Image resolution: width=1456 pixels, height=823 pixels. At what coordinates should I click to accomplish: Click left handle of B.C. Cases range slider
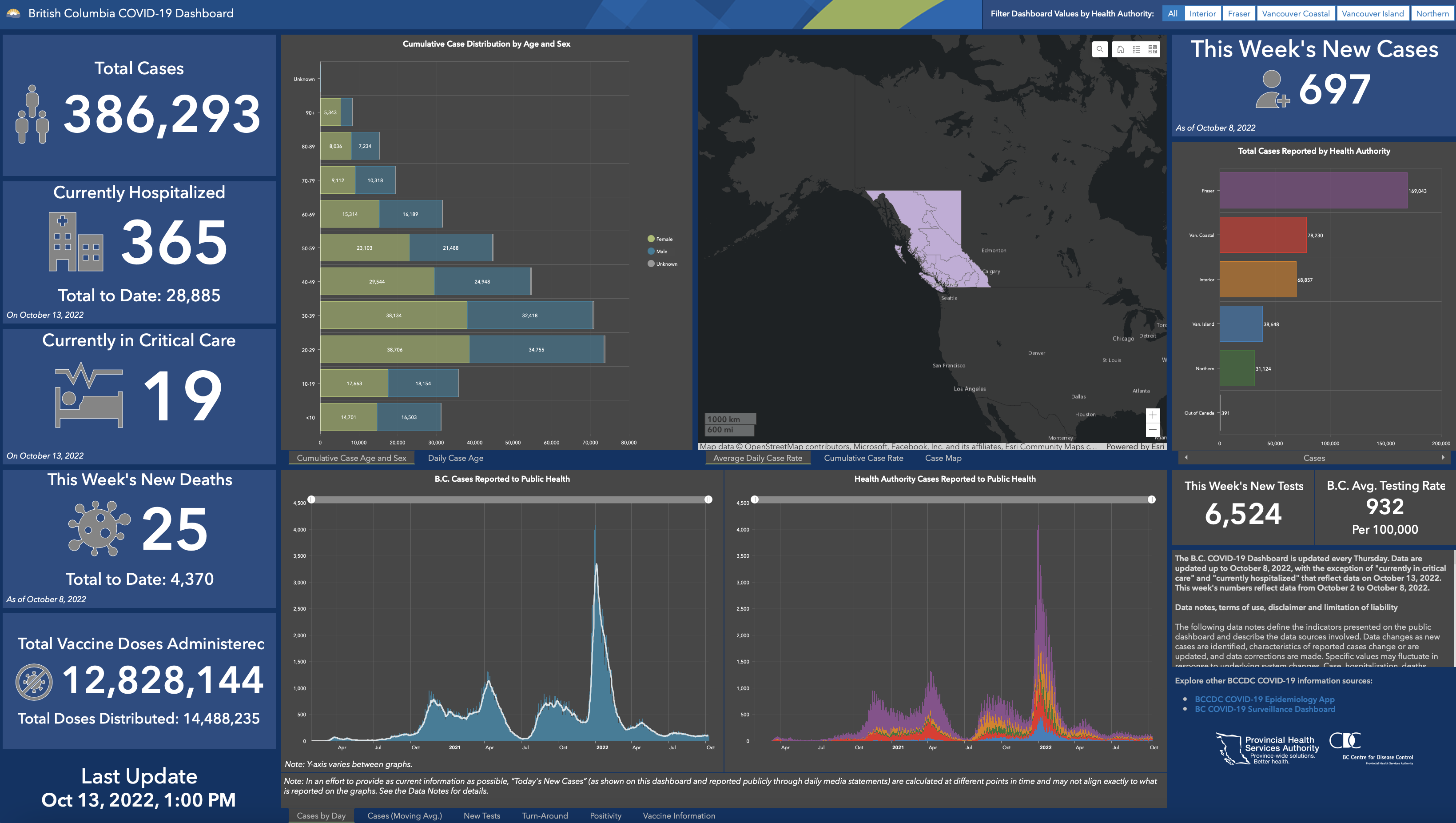pyautogui.click(x=311, y=499)
